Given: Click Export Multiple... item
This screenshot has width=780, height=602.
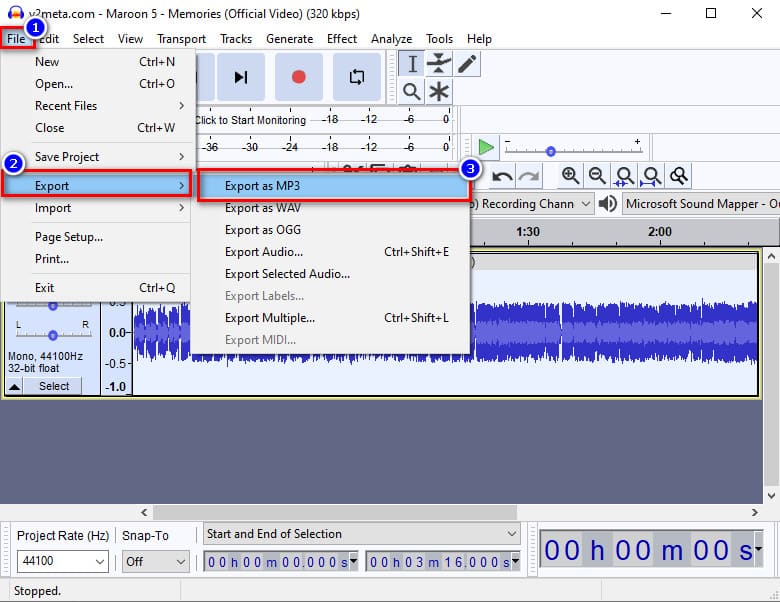Looking at the screenshot, I should click(x=333, y=317).
